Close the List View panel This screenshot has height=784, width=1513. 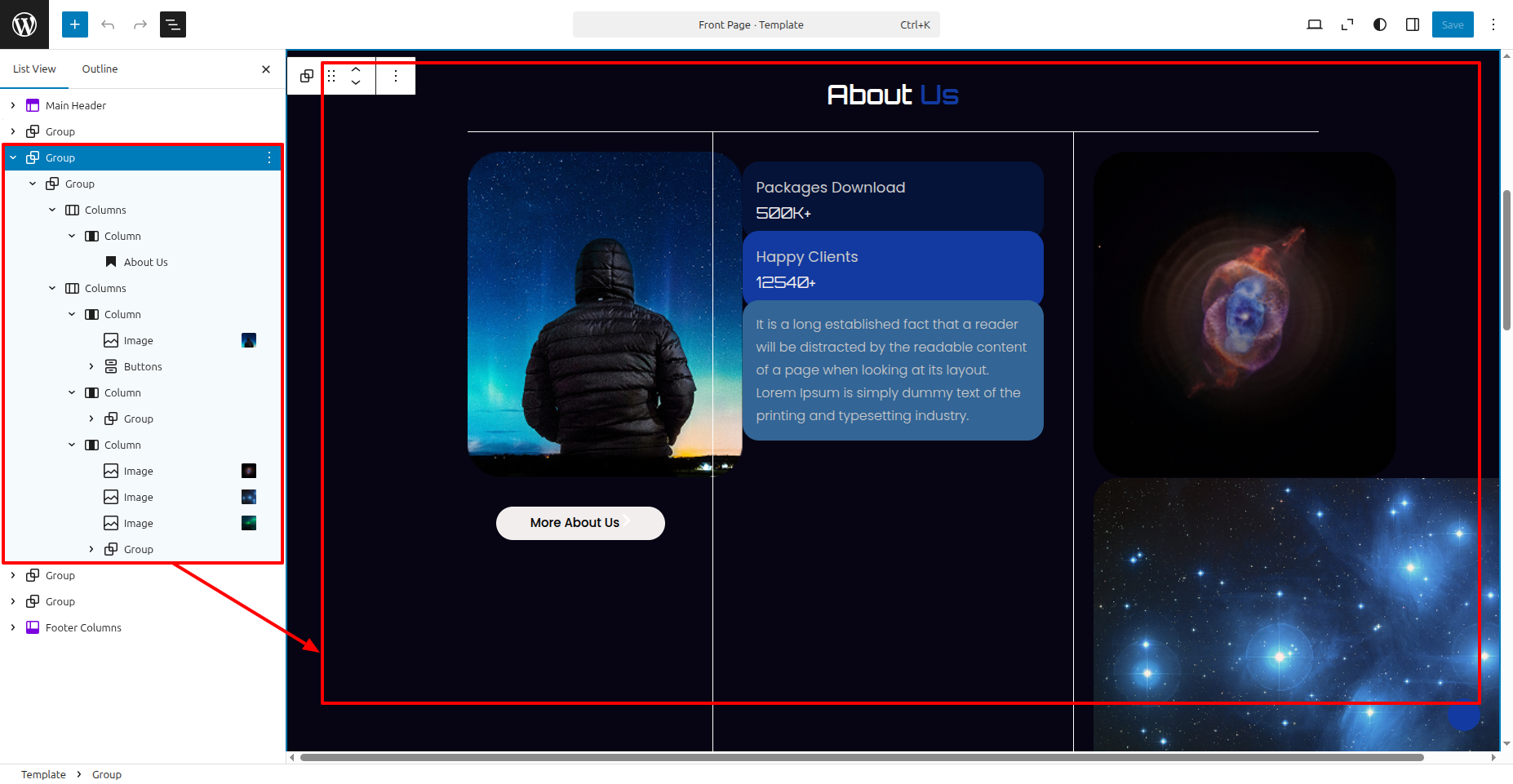(x=266, y=69)
